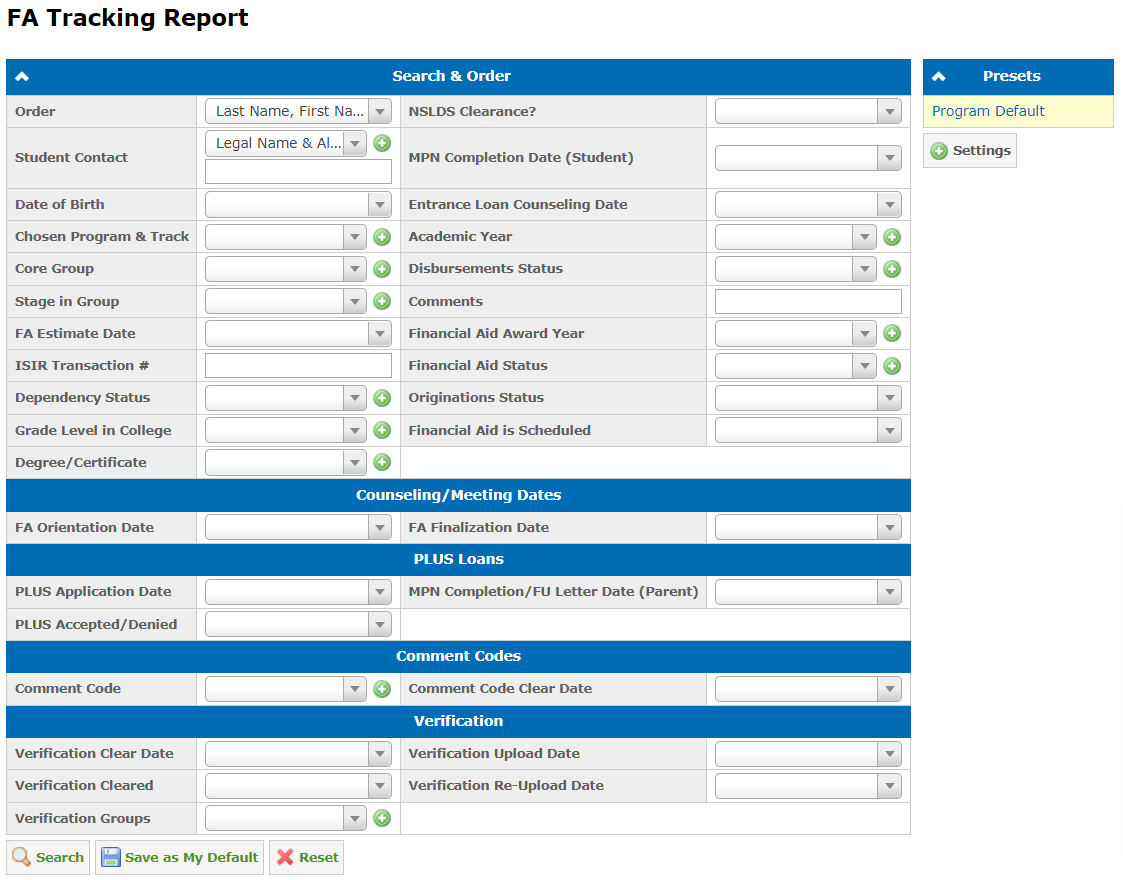Open the Verification Cleared dropdown
The width and height of the screenshot is (1123, 880).
click(298, 786)
